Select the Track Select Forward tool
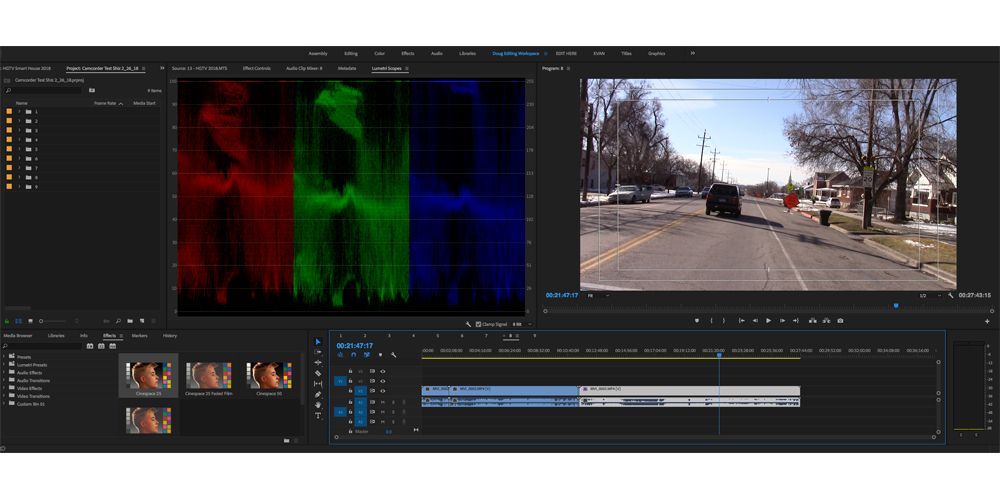1000x500 pixels. [x=318, y=352]
